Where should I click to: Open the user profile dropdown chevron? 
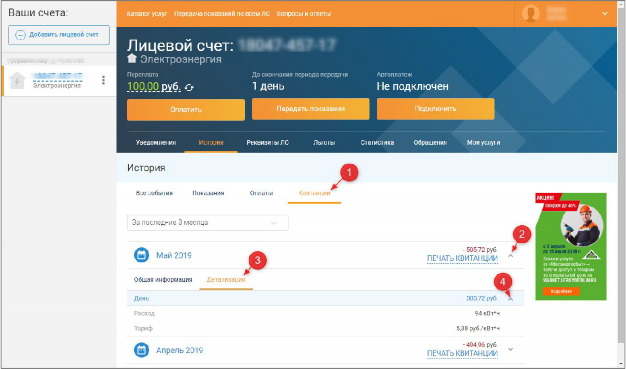click(x=605, y=14)
